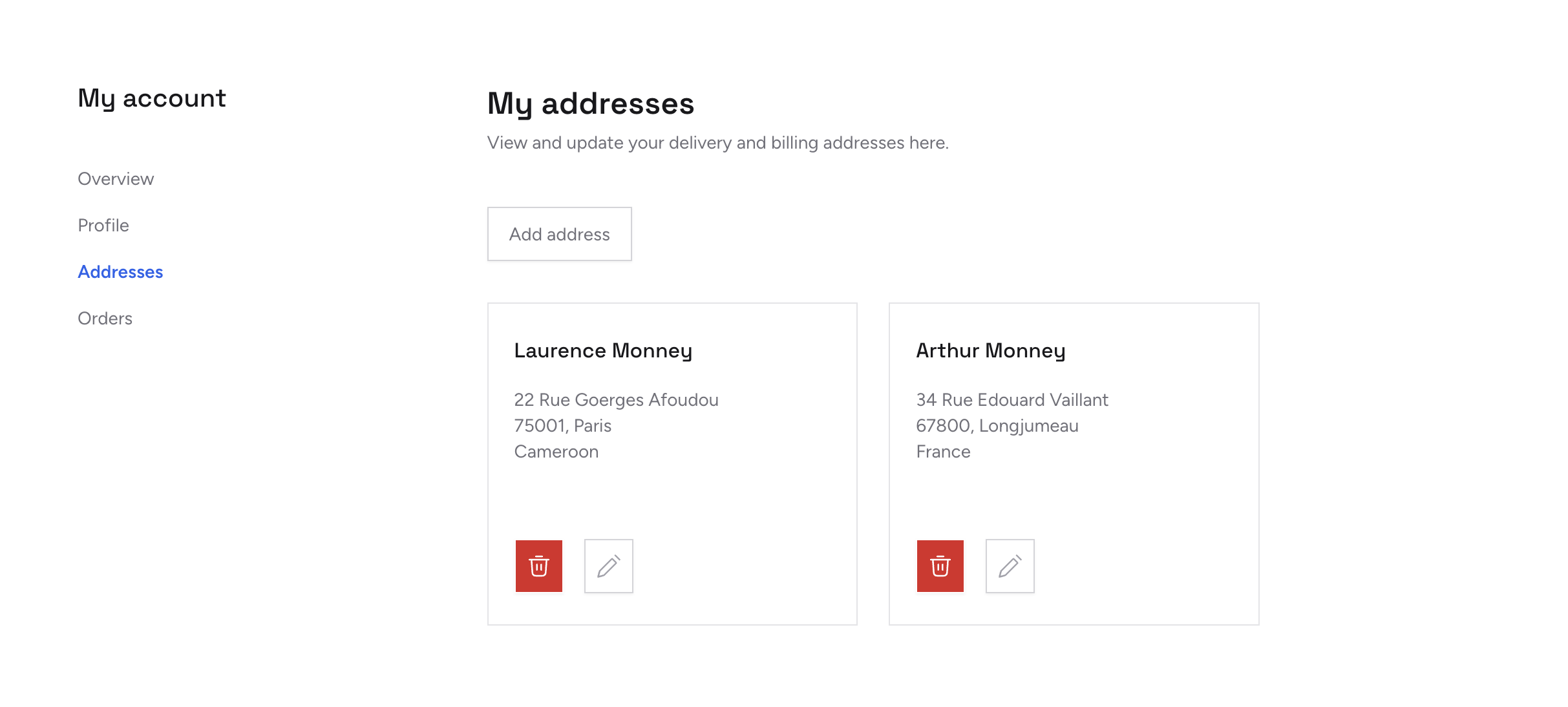Screen dimensions: 1568x707
Task: Open the Orders page
Action: 105,319
